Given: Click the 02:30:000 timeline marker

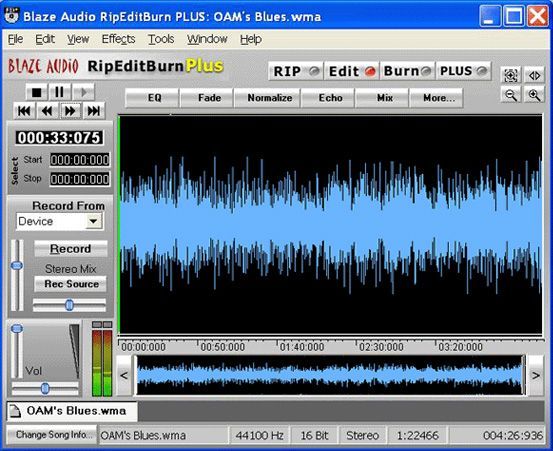Looking at the screenshot, I should 381,347.
